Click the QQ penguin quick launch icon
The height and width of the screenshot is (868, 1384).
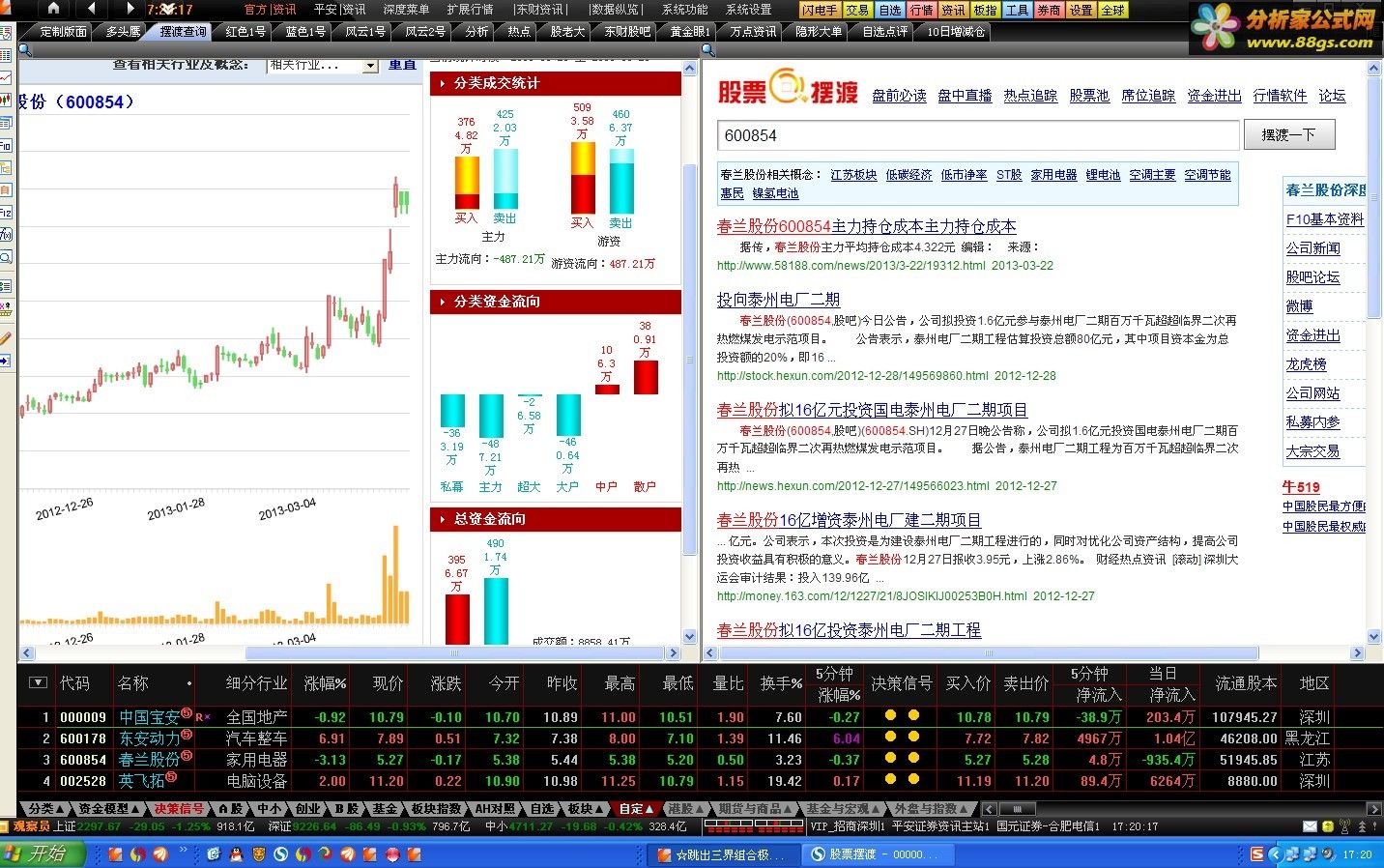pos(237,854)
